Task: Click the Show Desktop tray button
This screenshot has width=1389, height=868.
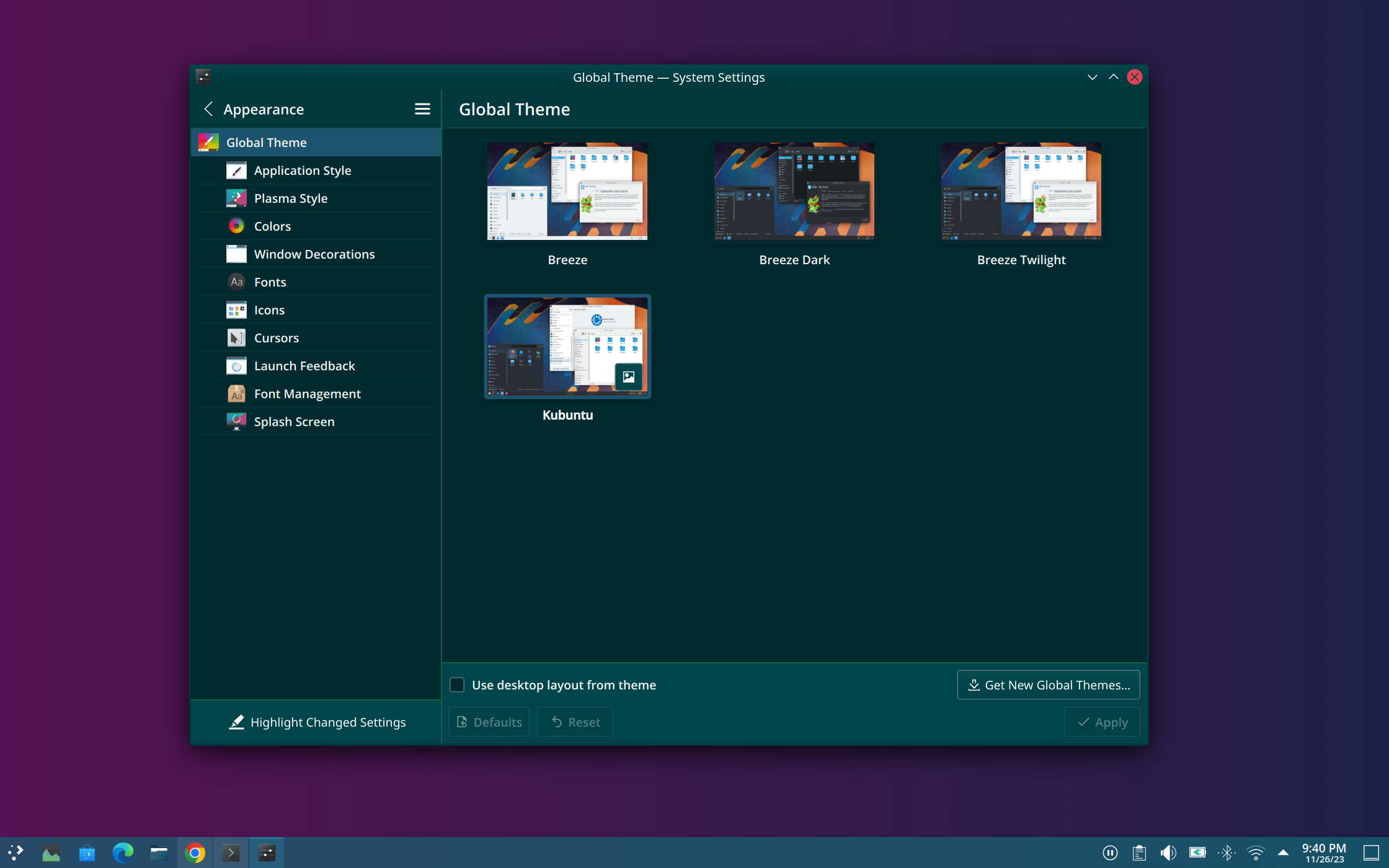Action: (x=1371, y=853)
